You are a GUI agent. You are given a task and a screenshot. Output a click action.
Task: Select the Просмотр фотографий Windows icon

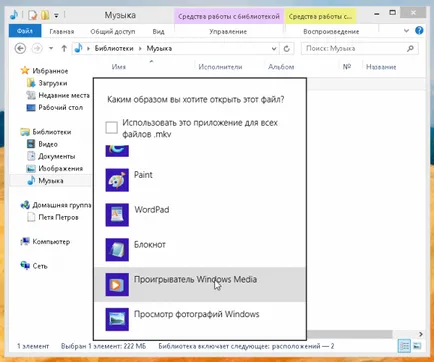coord(117,319)
